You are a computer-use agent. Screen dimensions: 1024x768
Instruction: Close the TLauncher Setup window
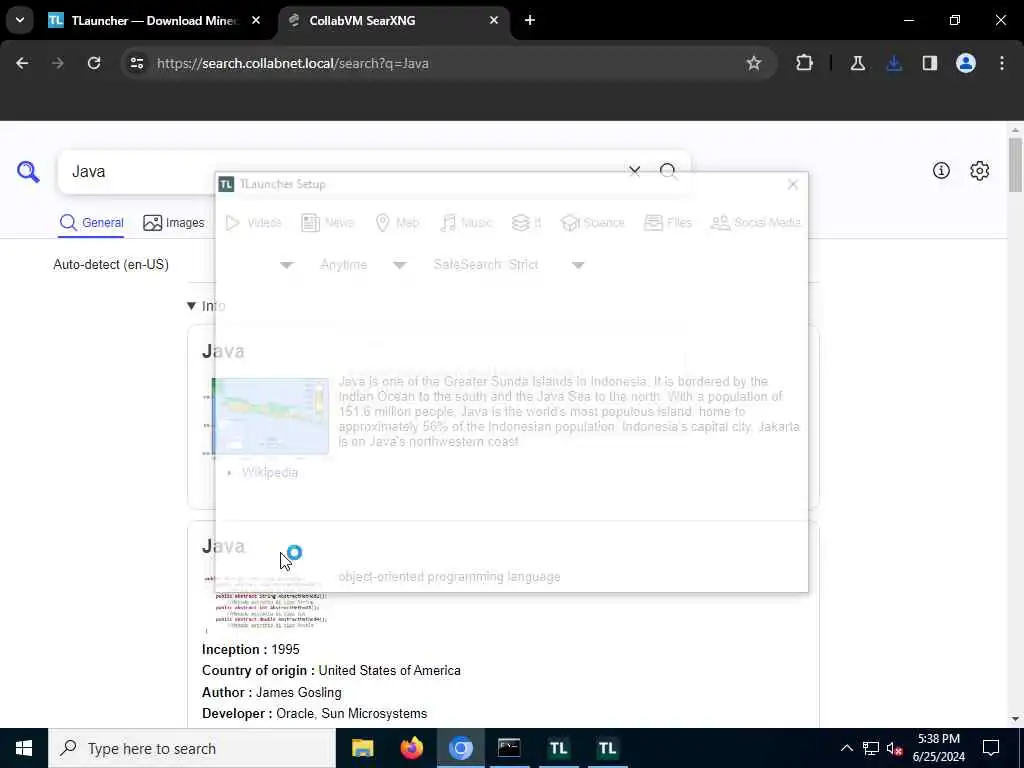(792, 184)
